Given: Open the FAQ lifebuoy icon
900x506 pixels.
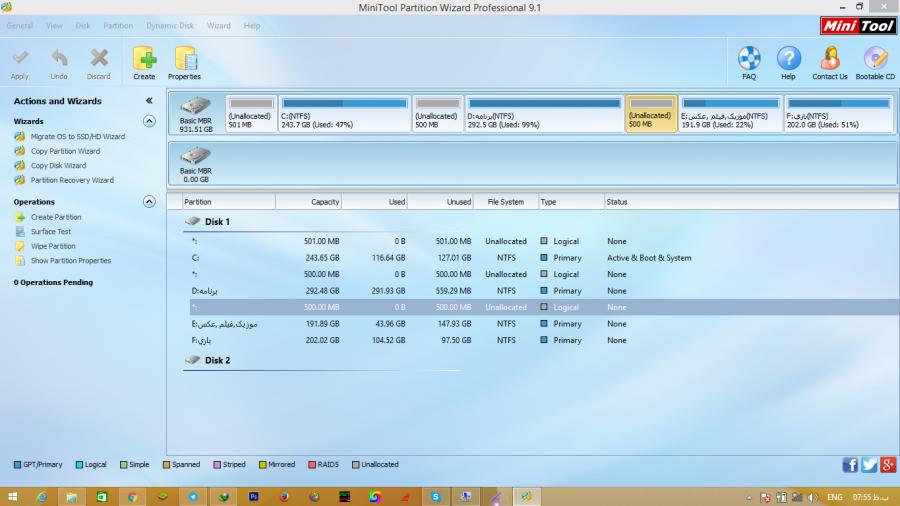Looking at the screenshot, I should pyautogui.click(x=749, y=59).
